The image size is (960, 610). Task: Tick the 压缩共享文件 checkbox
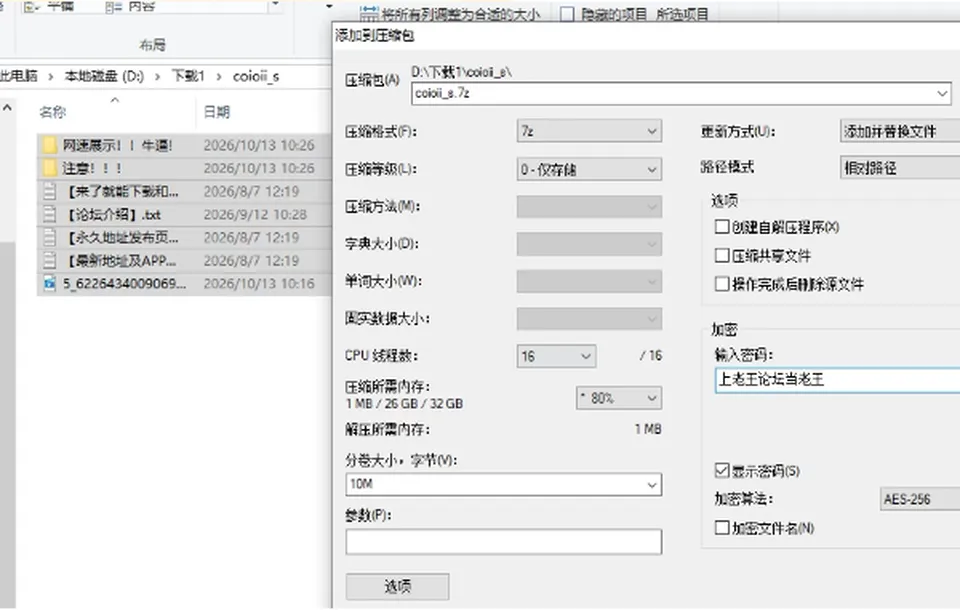click(722, 255)
